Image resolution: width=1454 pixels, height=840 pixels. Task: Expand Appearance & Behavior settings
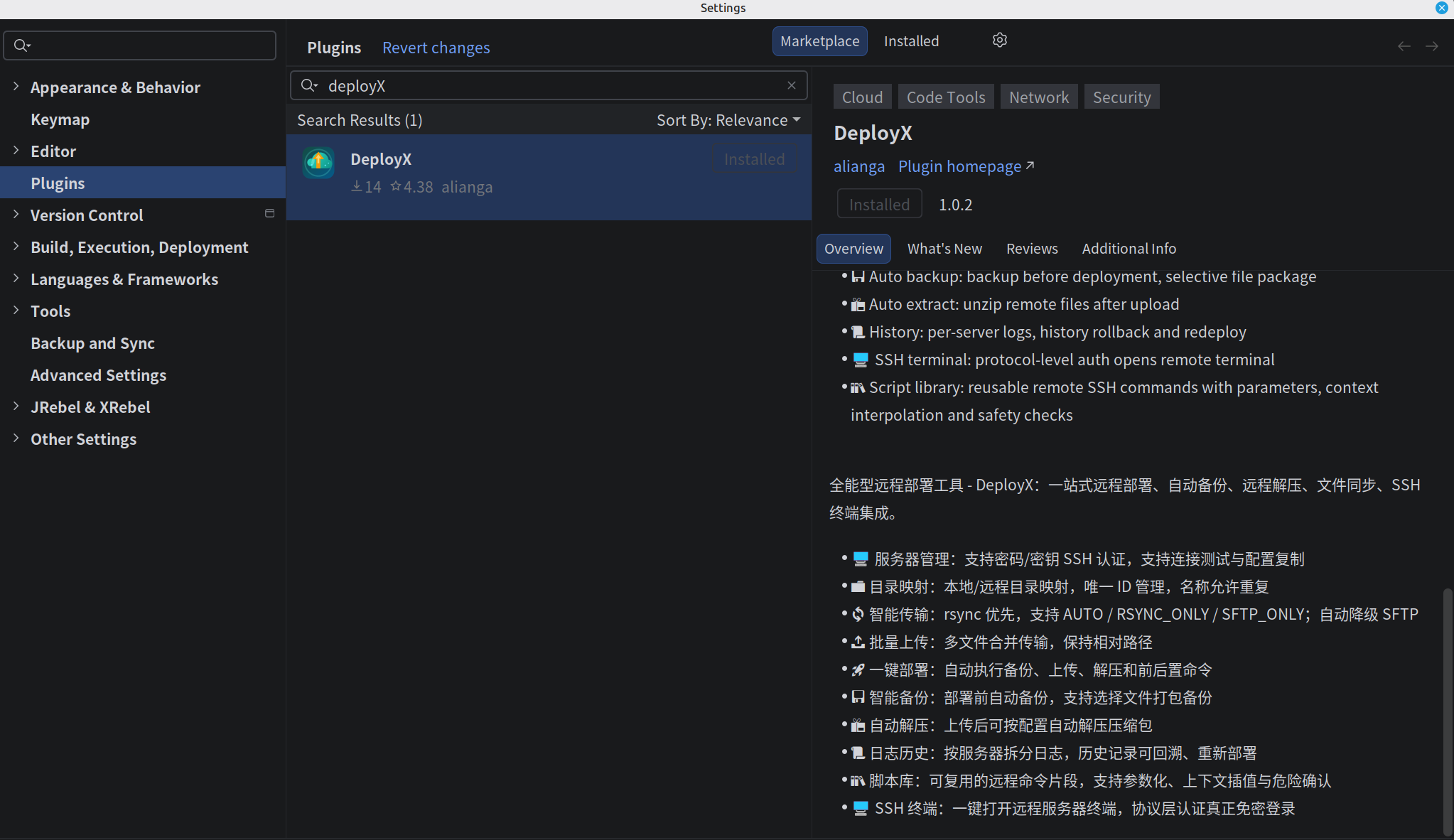pyautogui.click(x=16, y=87)
